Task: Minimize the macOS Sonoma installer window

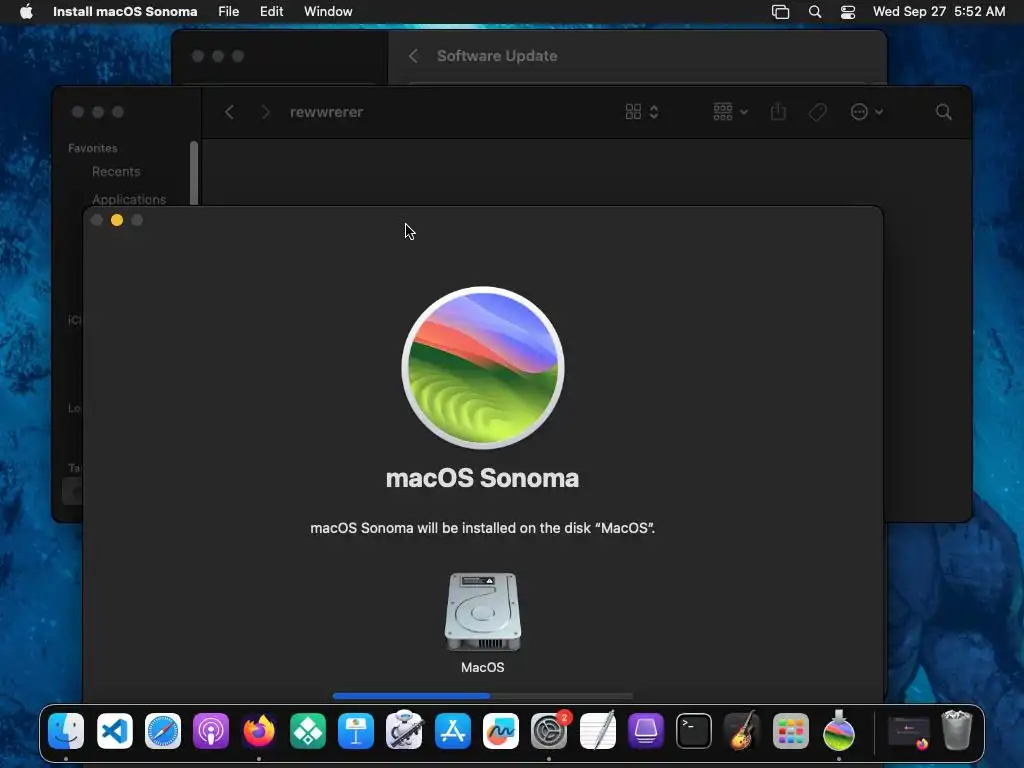Action: click(x=117, y=220)
